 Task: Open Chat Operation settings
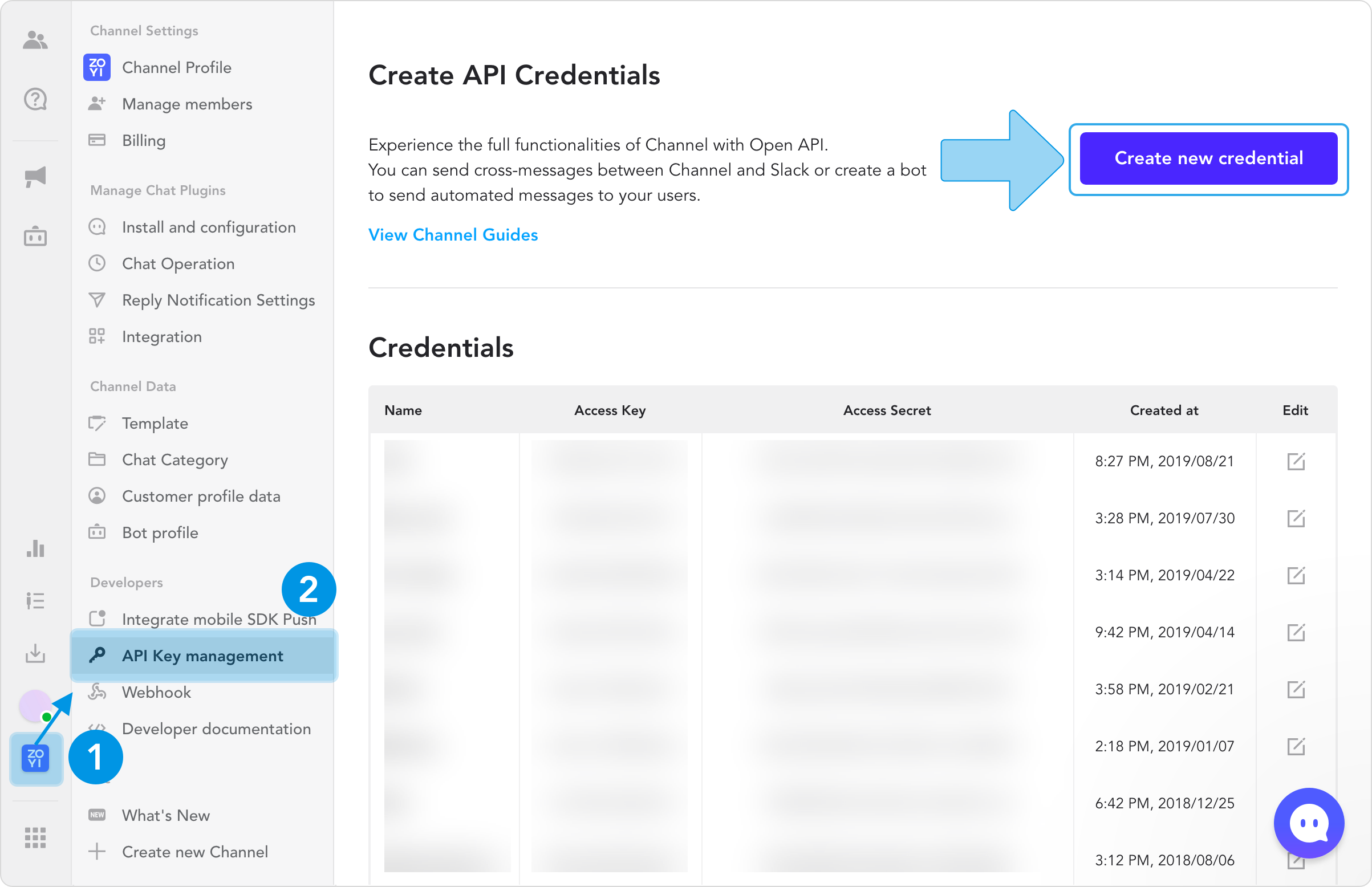coord(178,264)
